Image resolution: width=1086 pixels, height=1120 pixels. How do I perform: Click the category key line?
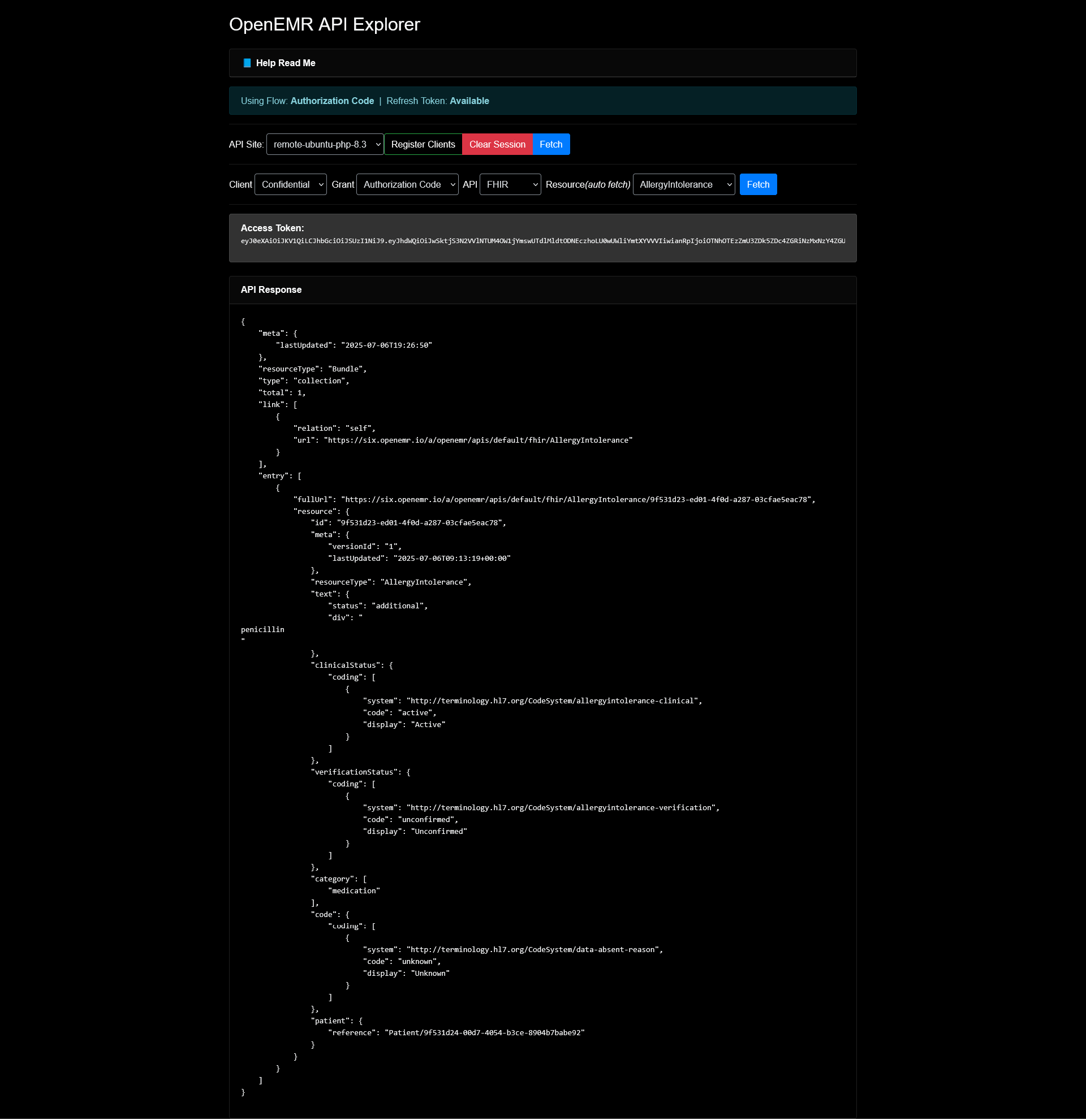(338, 879)
